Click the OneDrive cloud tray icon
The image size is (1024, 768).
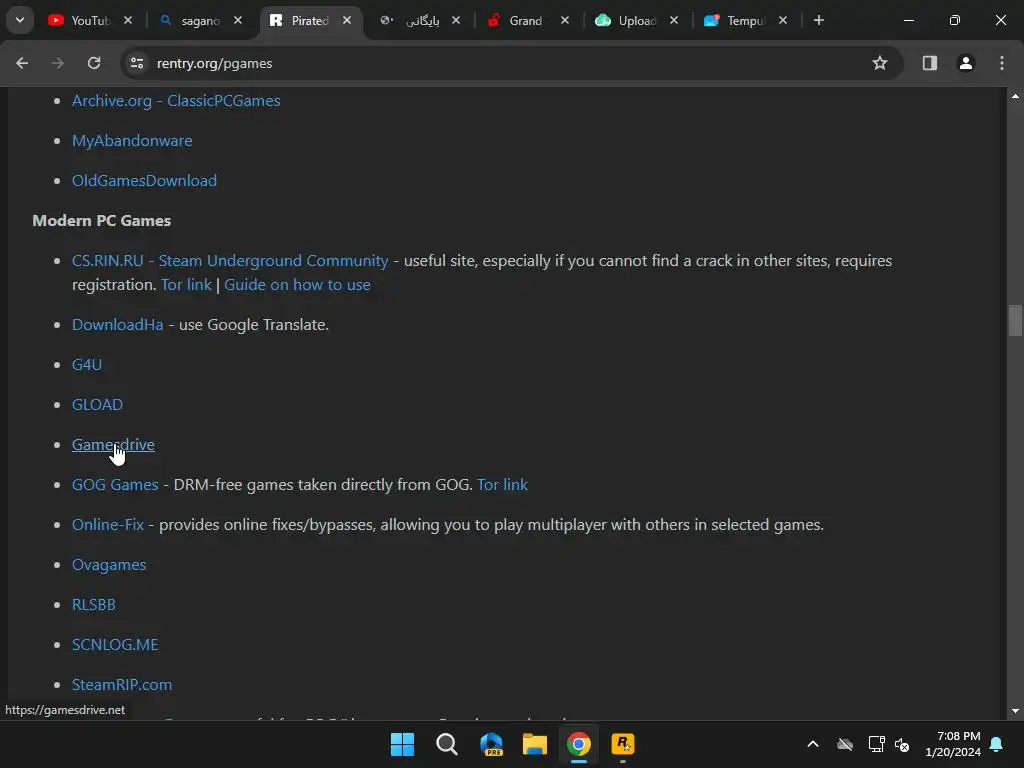[845, 744]
